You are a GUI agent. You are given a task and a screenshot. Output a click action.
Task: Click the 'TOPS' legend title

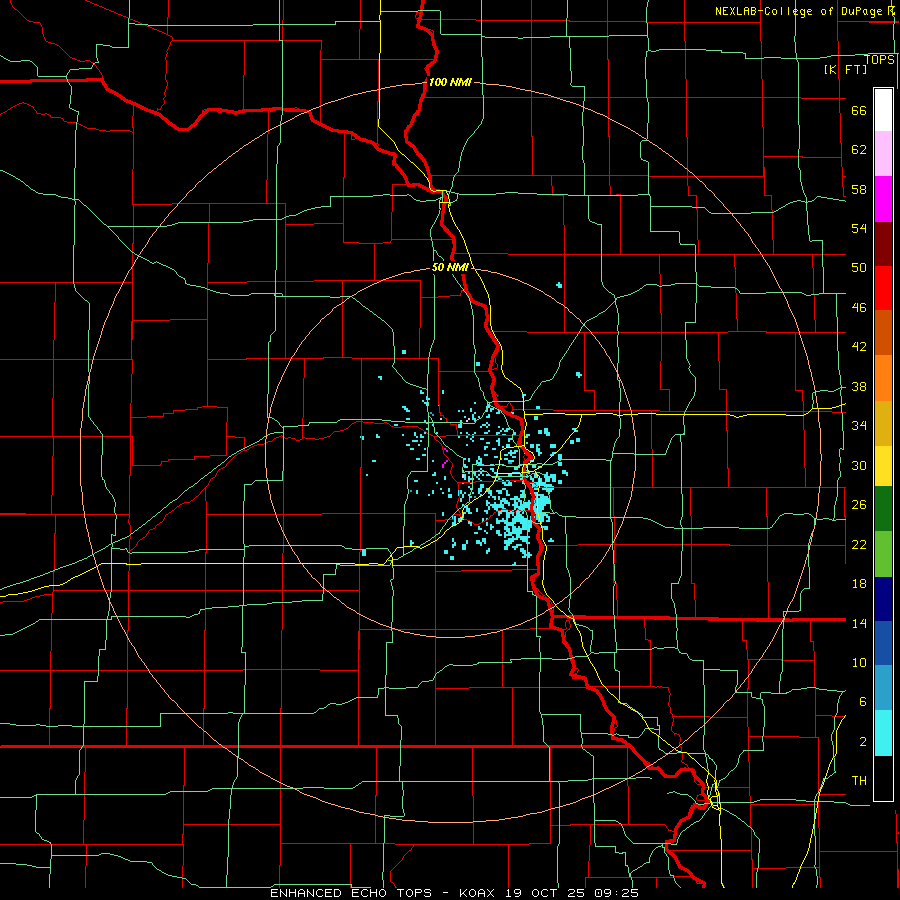click(879, 60)
